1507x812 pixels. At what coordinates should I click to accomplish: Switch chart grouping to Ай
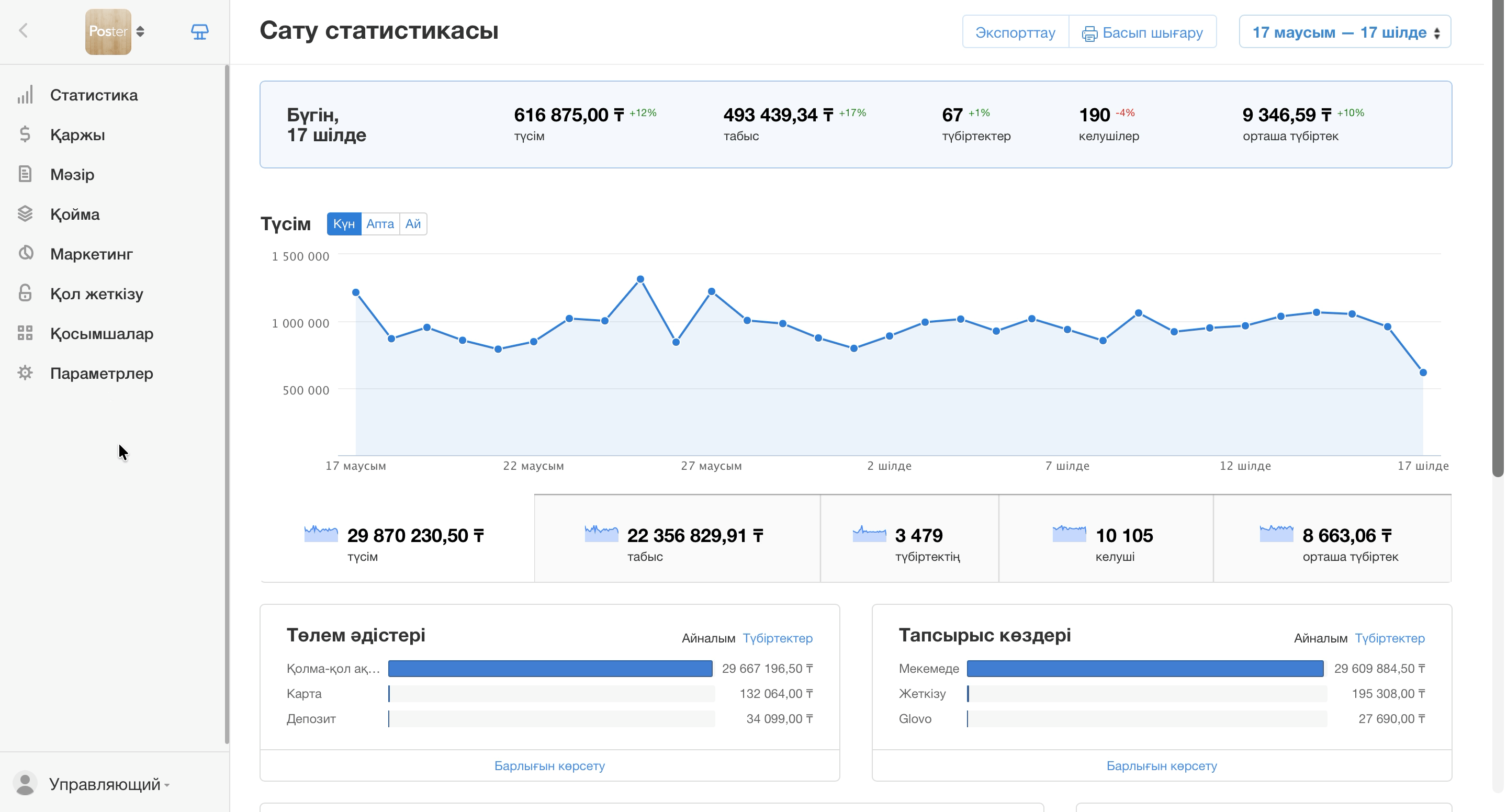pyautogui.click(x=413, y=224)
